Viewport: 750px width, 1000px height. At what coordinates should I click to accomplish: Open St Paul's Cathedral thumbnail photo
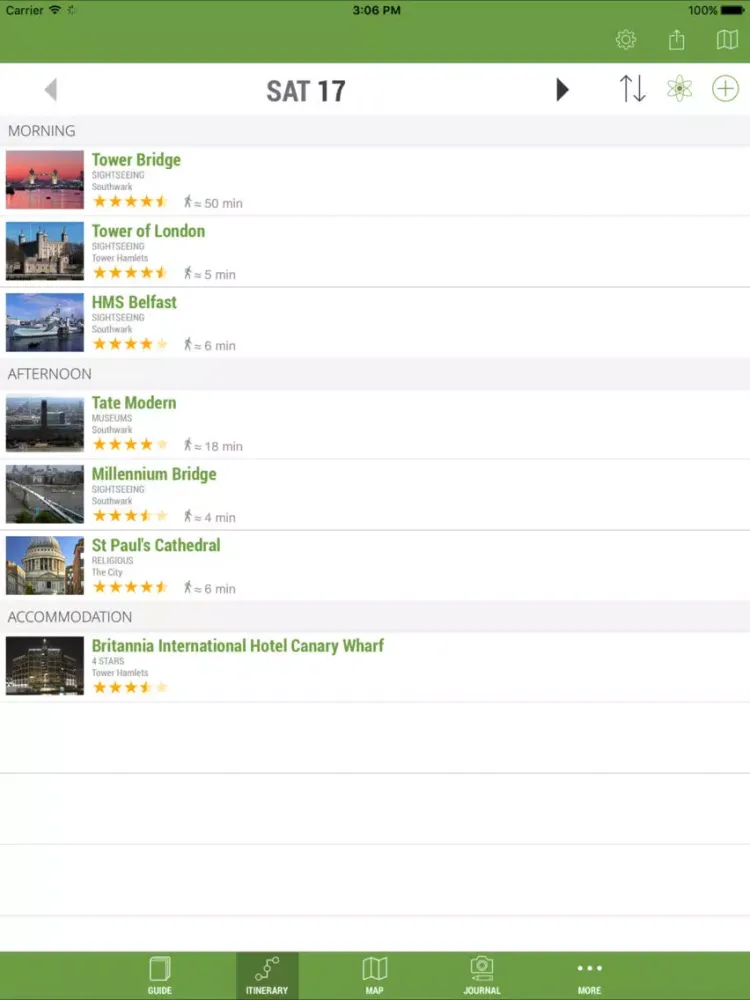(45, 565)
